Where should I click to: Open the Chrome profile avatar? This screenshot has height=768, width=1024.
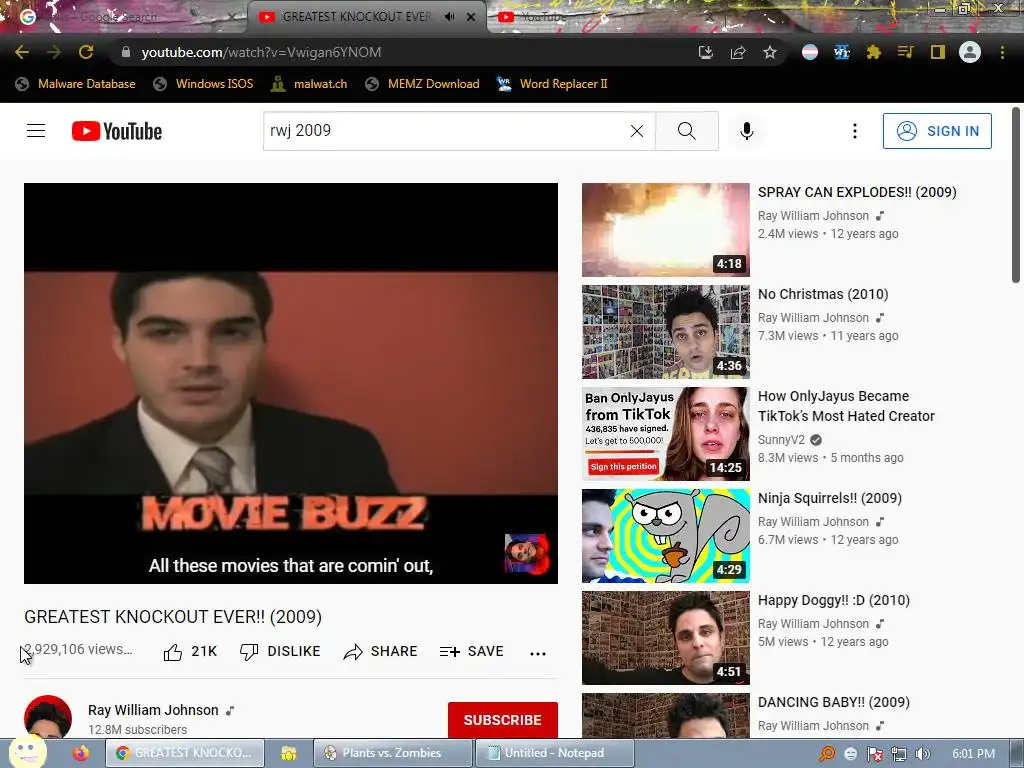(970, 52)
